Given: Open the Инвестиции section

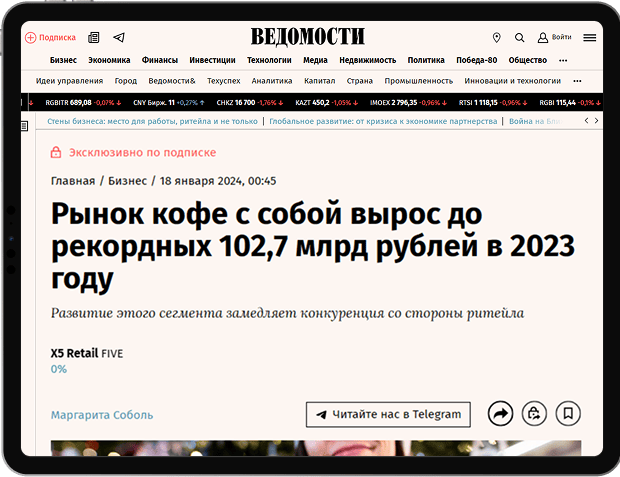Looking at the screenshot, I should click(212, 60).
